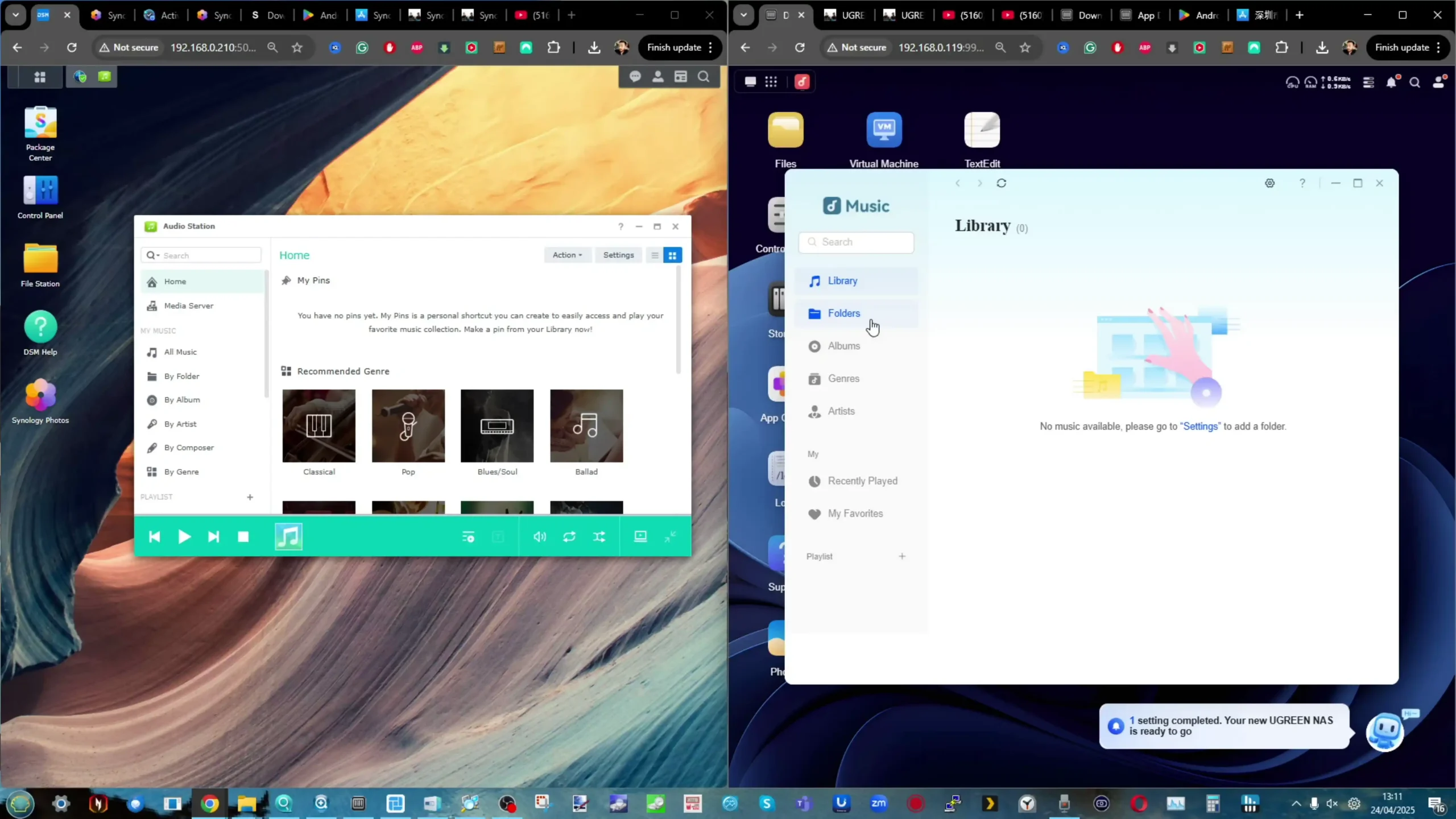The image size is (1456, 819).
Task: Open the DSM widgets panel icon
Action: click(x=681, y=77)
